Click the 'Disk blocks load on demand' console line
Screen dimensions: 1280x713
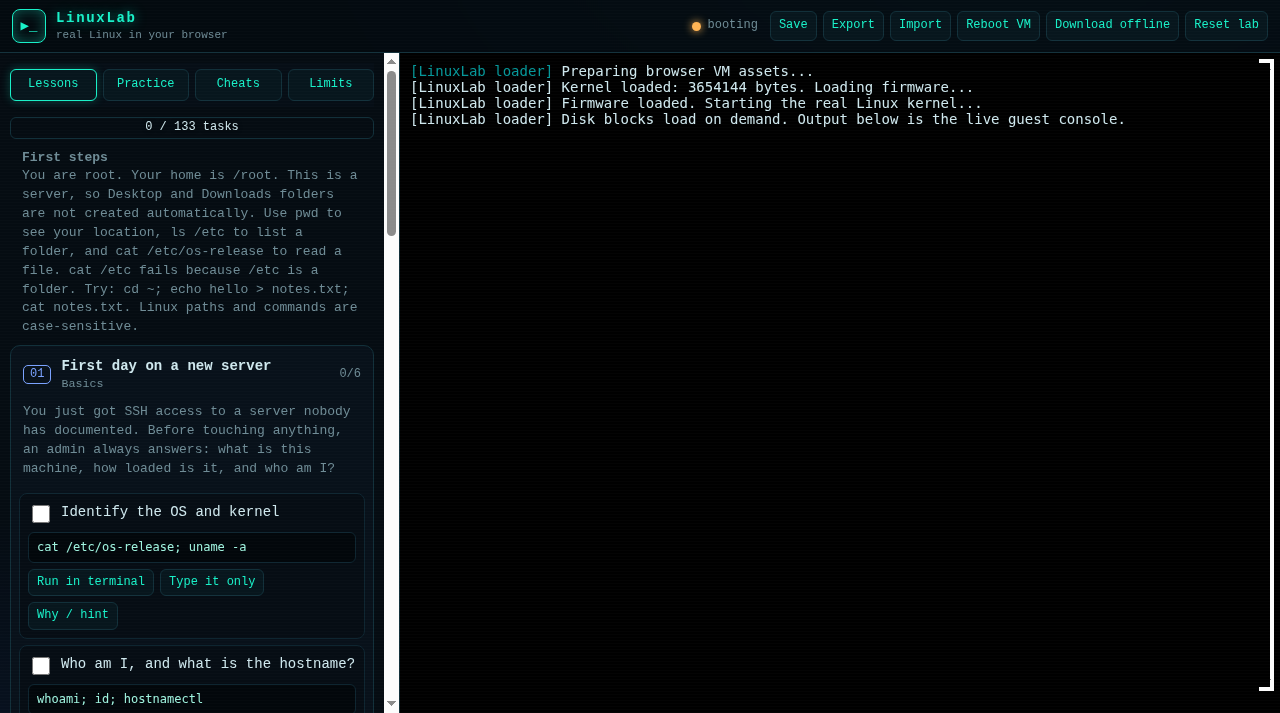768,120
